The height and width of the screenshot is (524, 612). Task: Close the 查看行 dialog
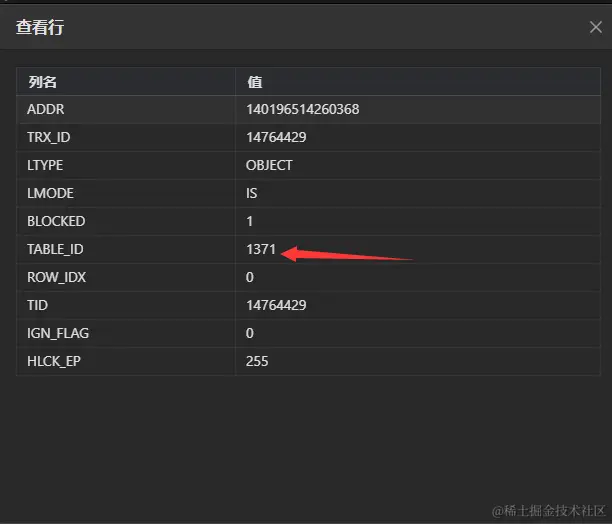pyautogui.click(x=596, y=27)
